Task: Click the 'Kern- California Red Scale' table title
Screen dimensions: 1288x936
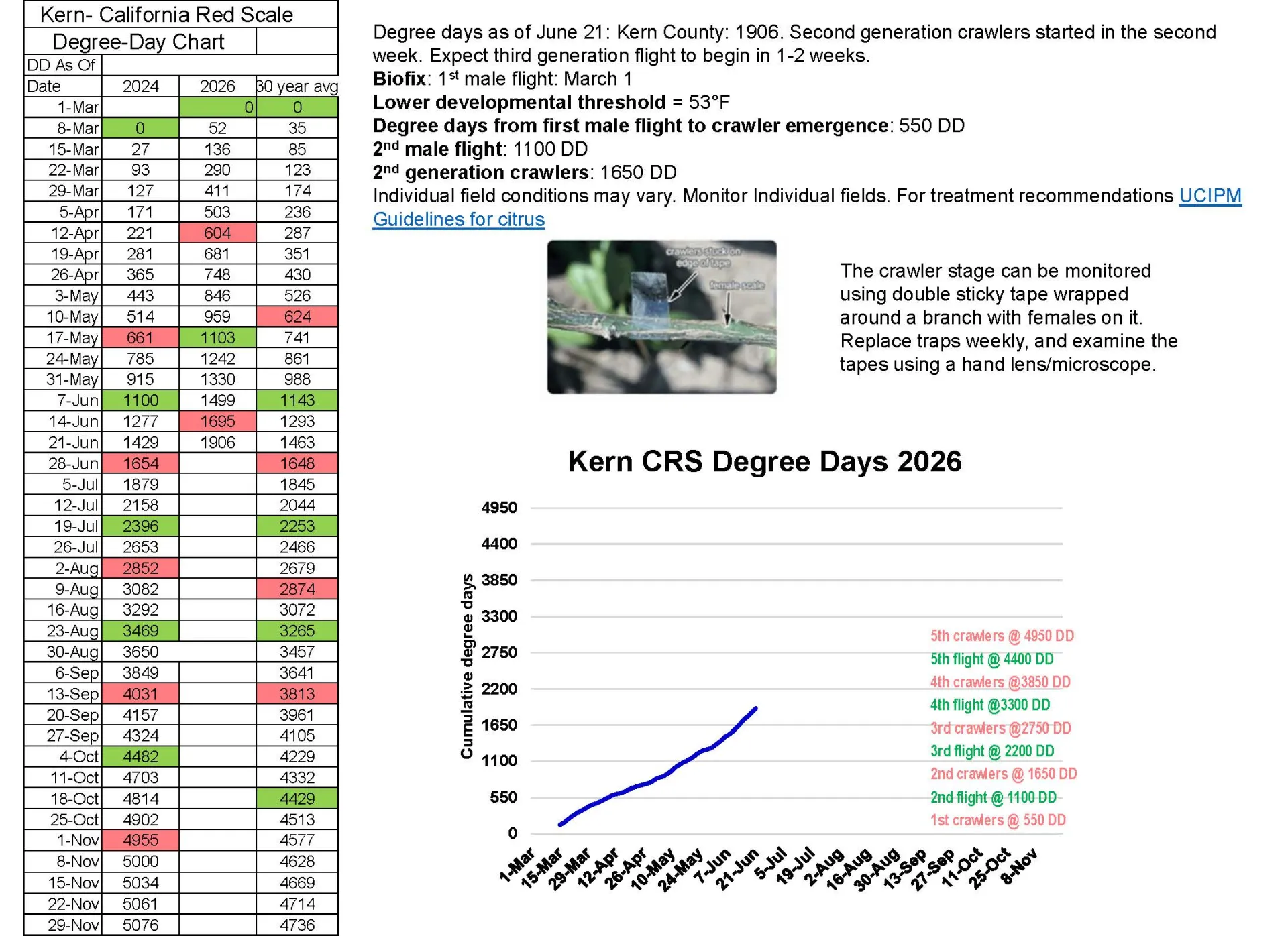Action: click(x=167, y=14)
